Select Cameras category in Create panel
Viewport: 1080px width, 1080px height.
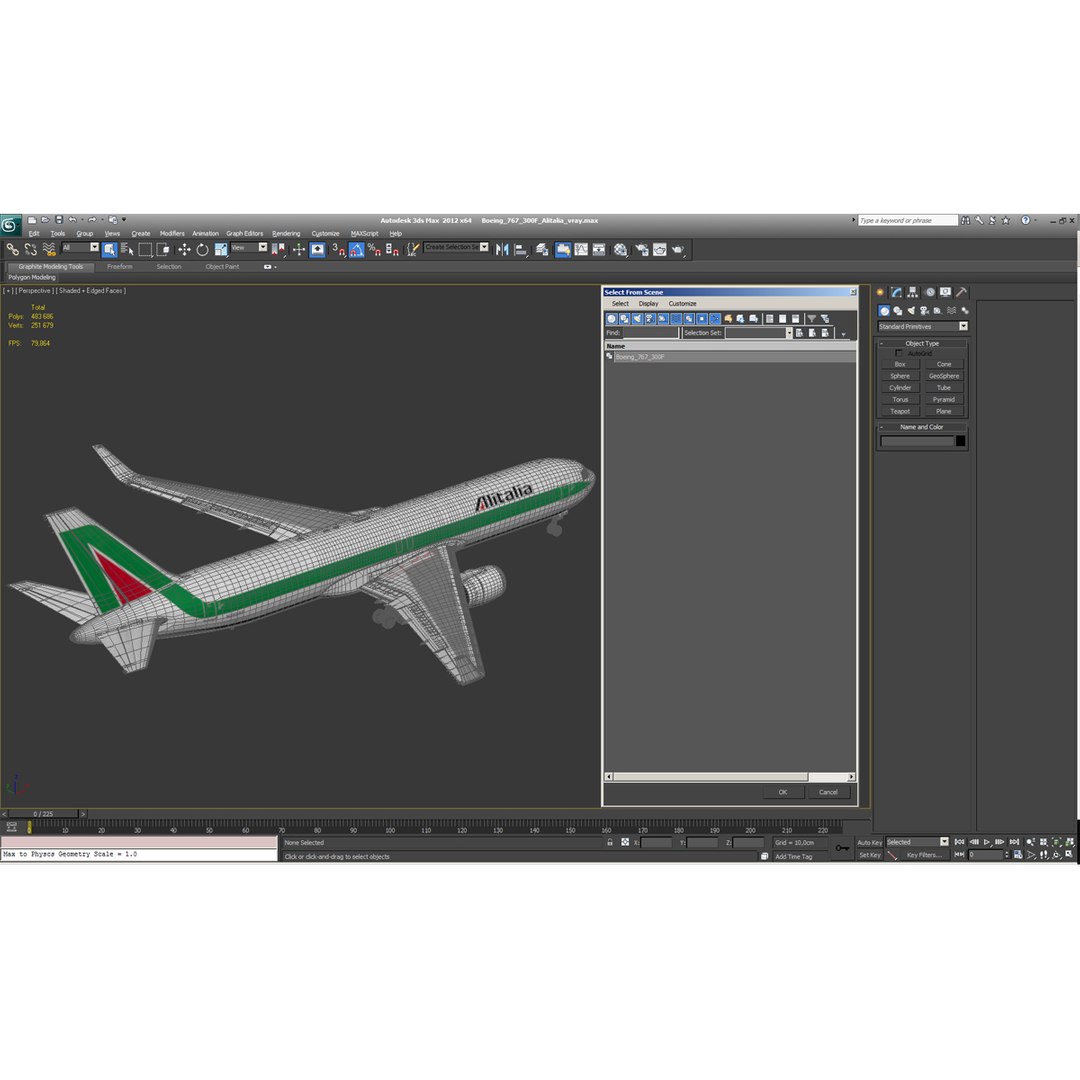924,311
